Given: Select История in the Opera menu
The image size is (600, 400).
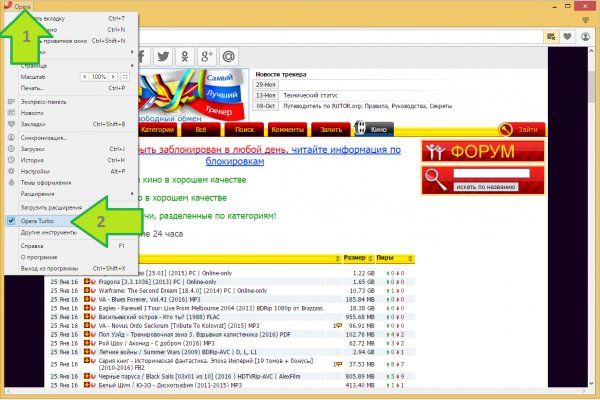Looking at the screenshot, I should (x=32, y=160).
